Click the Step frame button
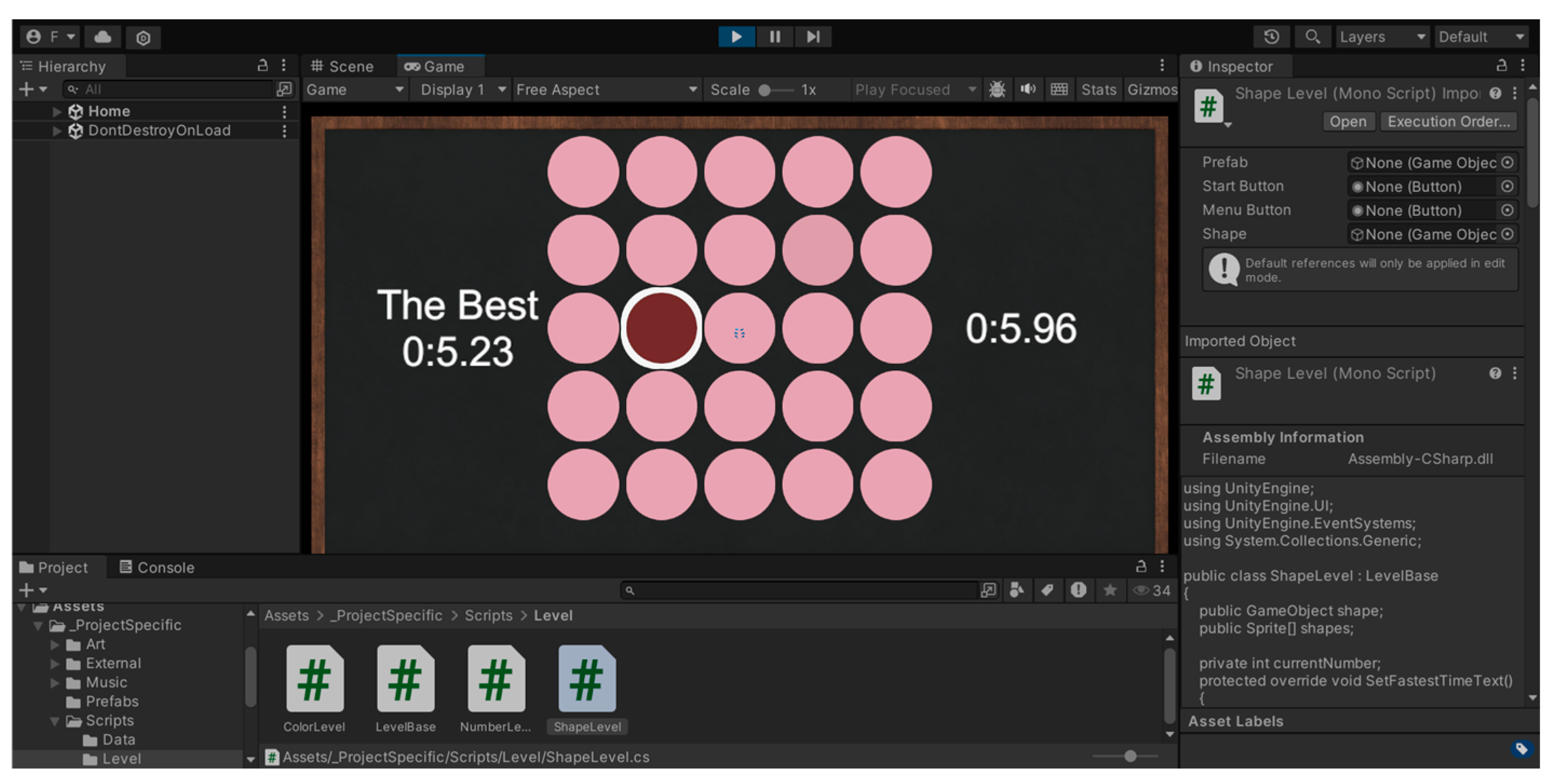 coord(813,37)
